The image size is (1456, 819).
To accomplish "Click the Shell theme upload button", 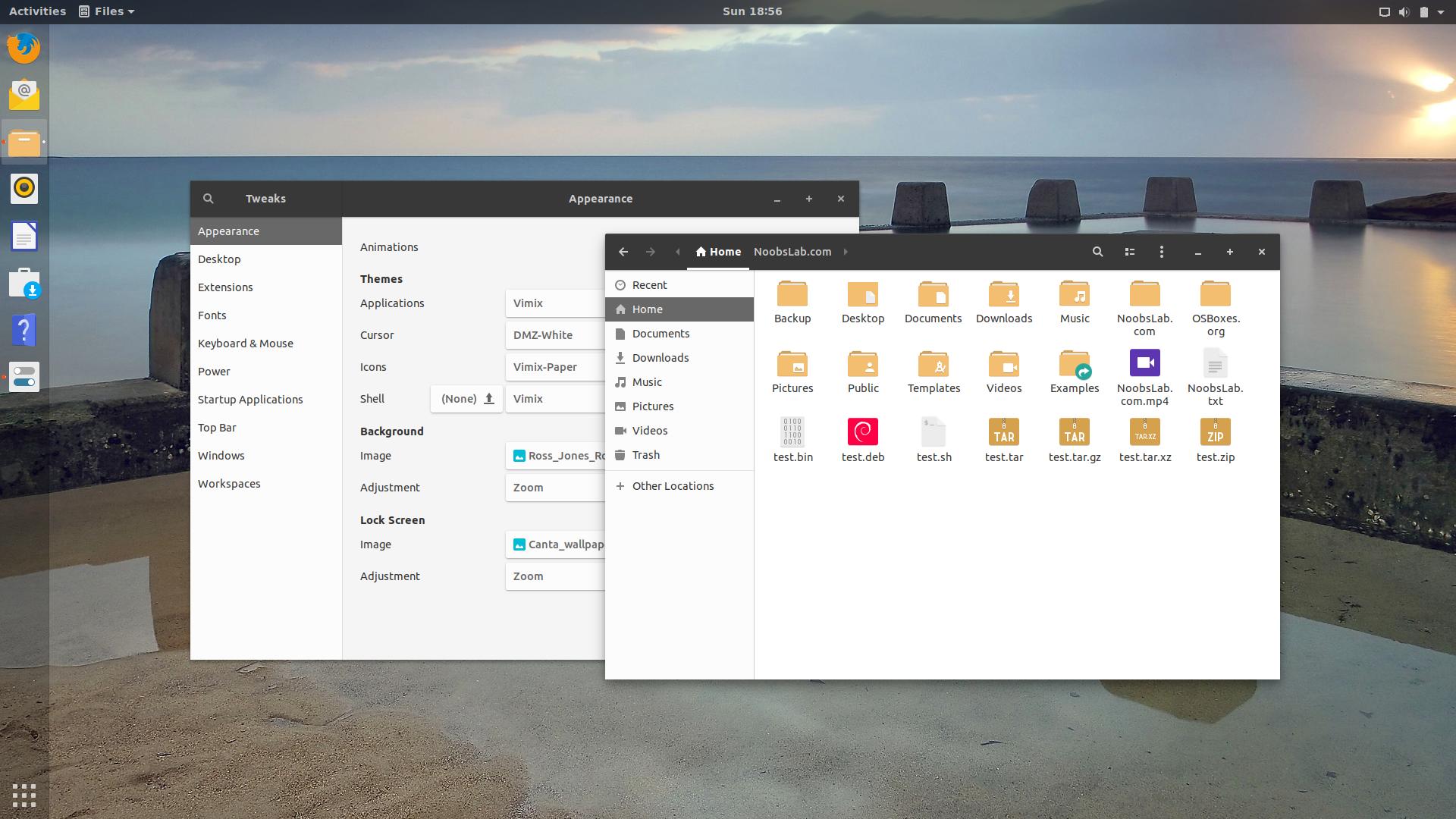I will coord(488,398).
